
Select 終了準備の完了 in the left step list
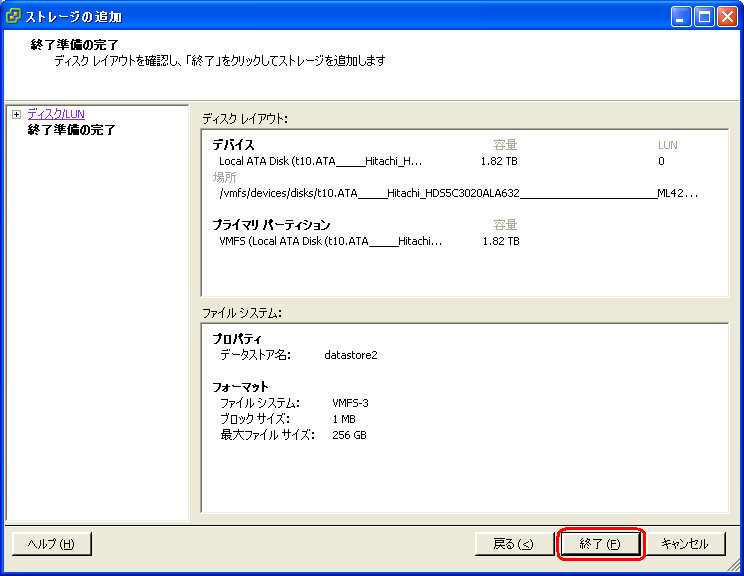(71, 130)
